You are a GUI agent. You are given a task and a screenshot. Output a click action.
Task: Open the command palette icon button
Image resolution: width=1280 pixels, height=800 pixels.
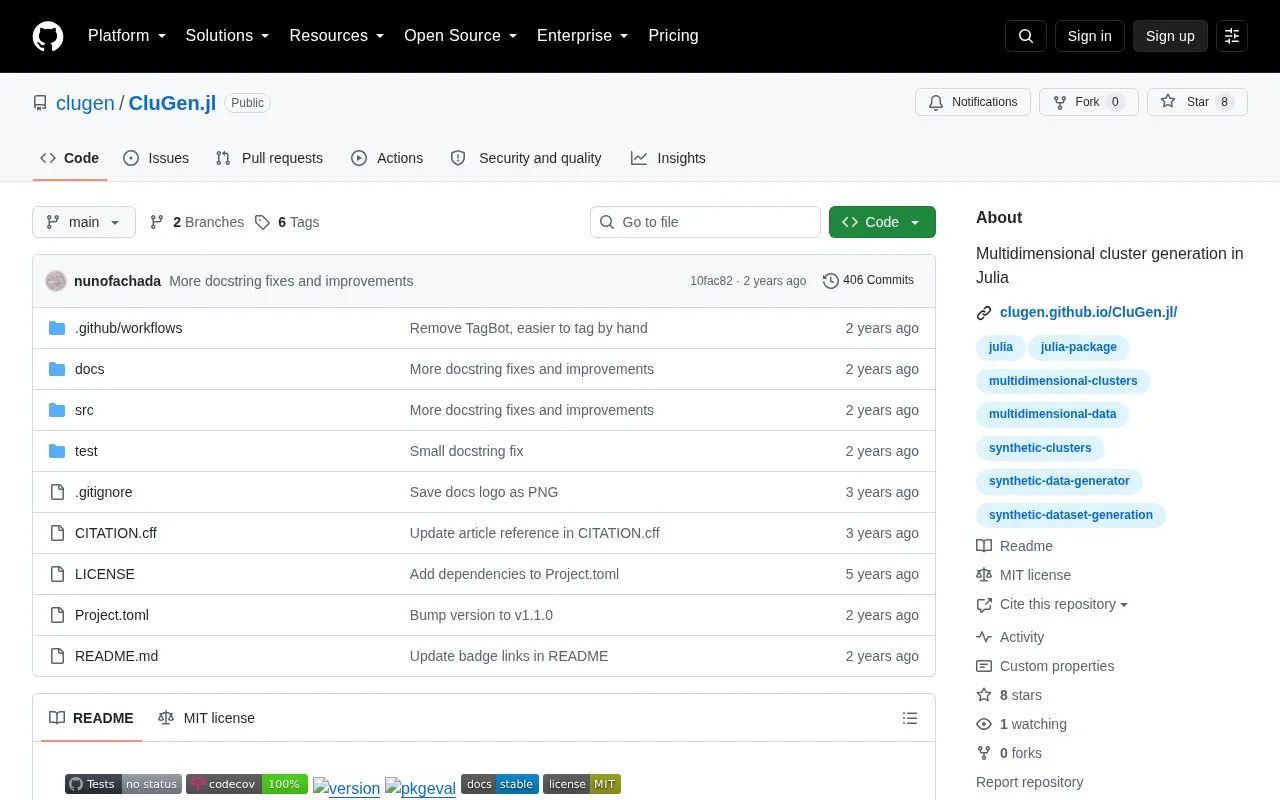pyautogui.click(x=1232, y=36)
